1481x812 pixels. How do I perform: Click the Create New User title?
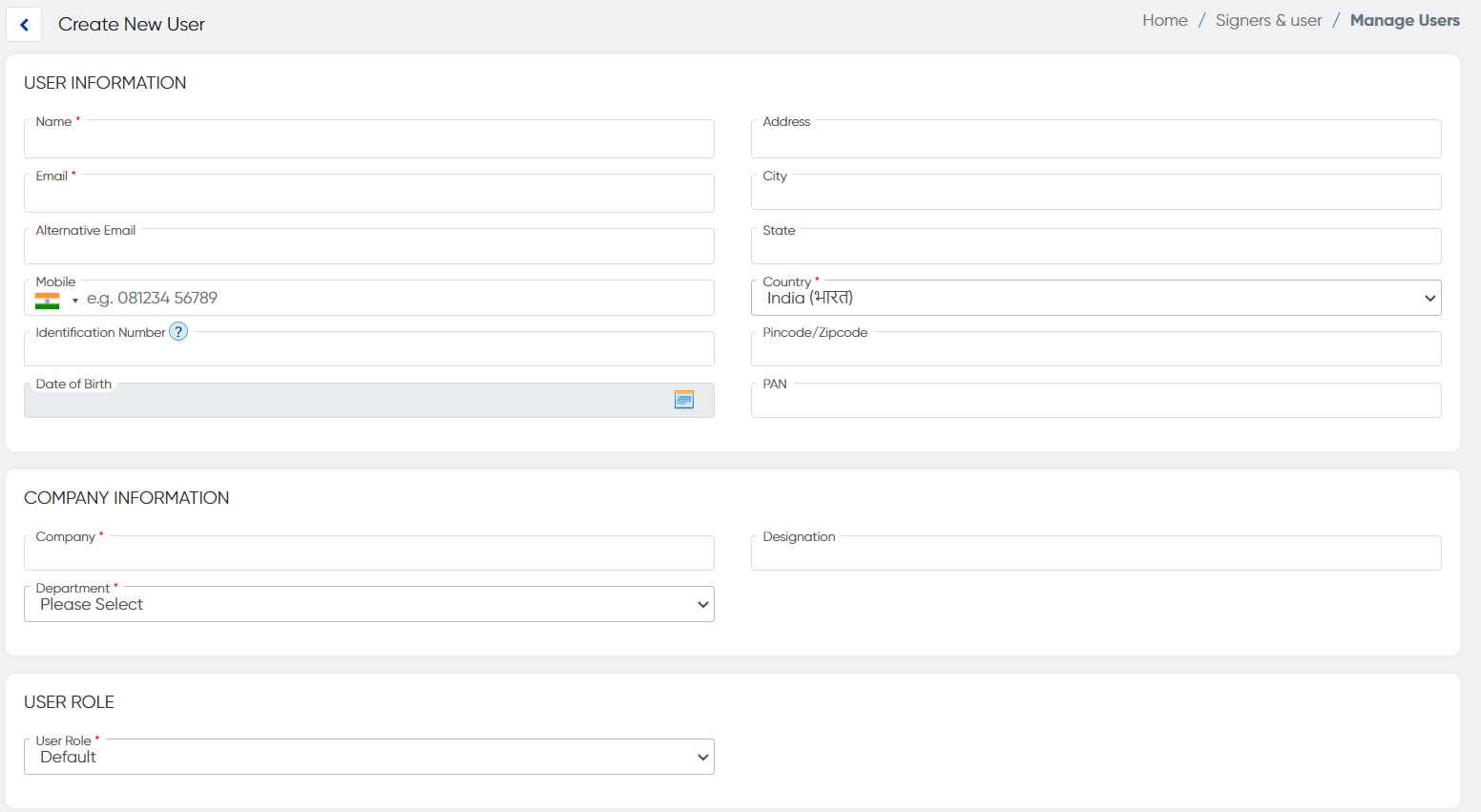pyautogui.click(x=132, y=25)
